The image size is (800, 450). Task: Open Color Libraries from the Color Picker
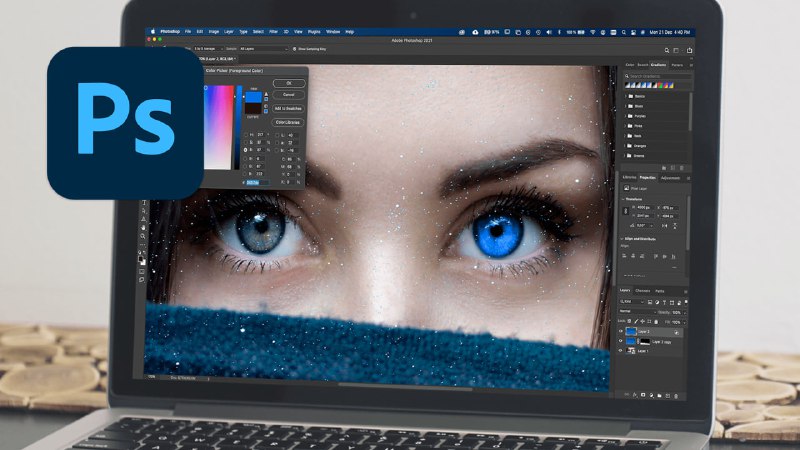(x=289, y=122)
